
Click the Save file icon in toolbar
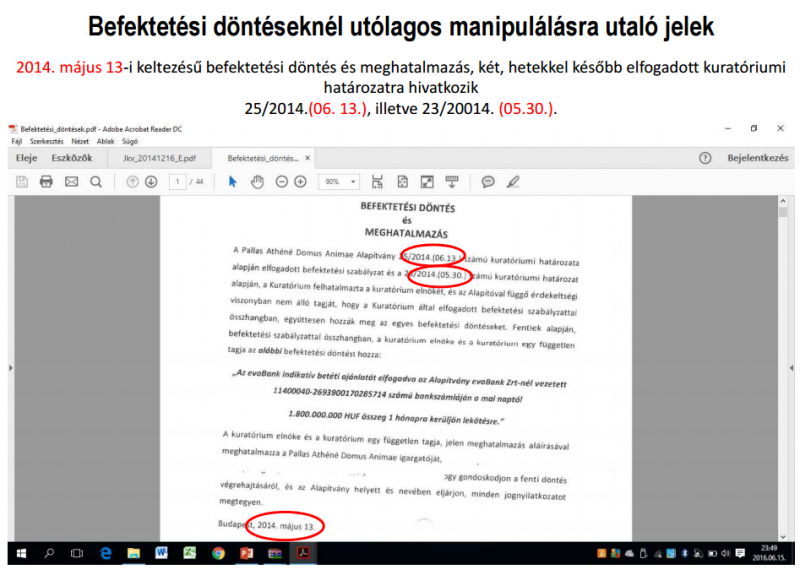point(22,182)
